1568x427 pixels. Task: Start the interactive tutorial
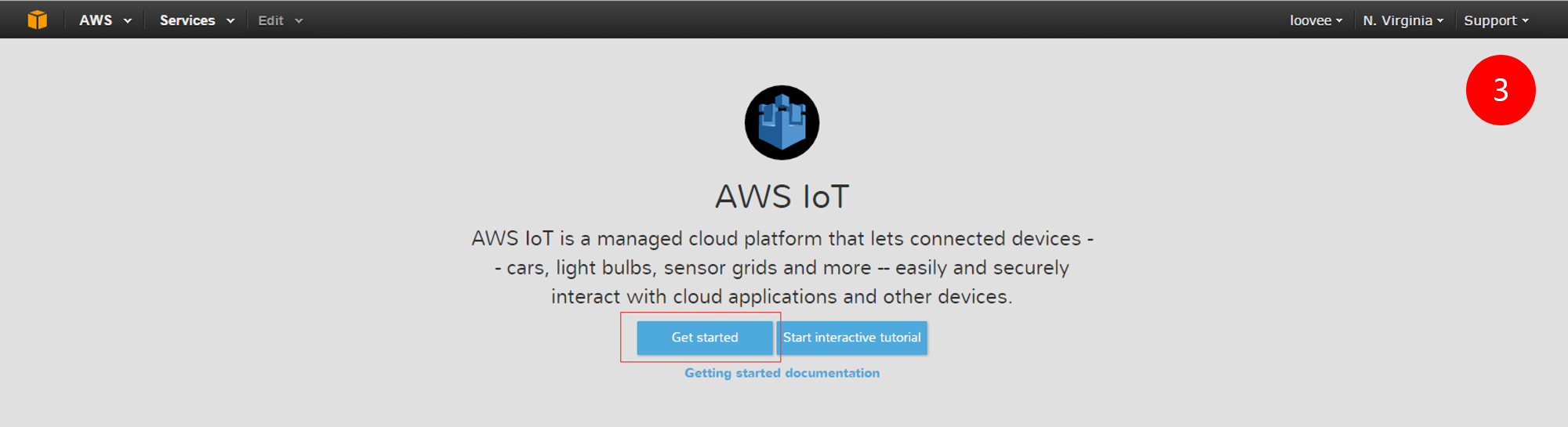coord(851,338)
